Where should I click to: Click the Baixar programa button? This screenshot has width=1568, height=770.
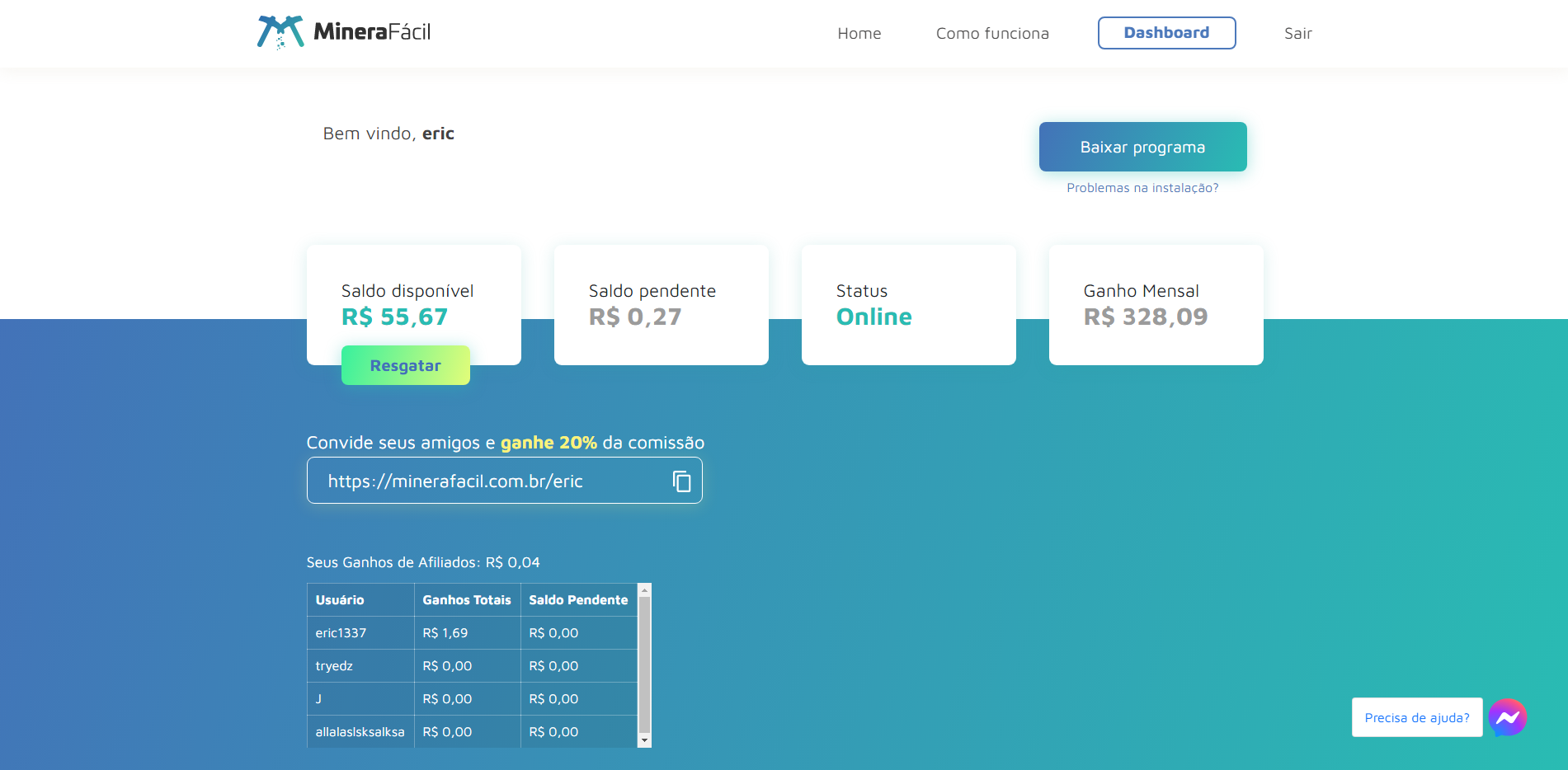1142,147
